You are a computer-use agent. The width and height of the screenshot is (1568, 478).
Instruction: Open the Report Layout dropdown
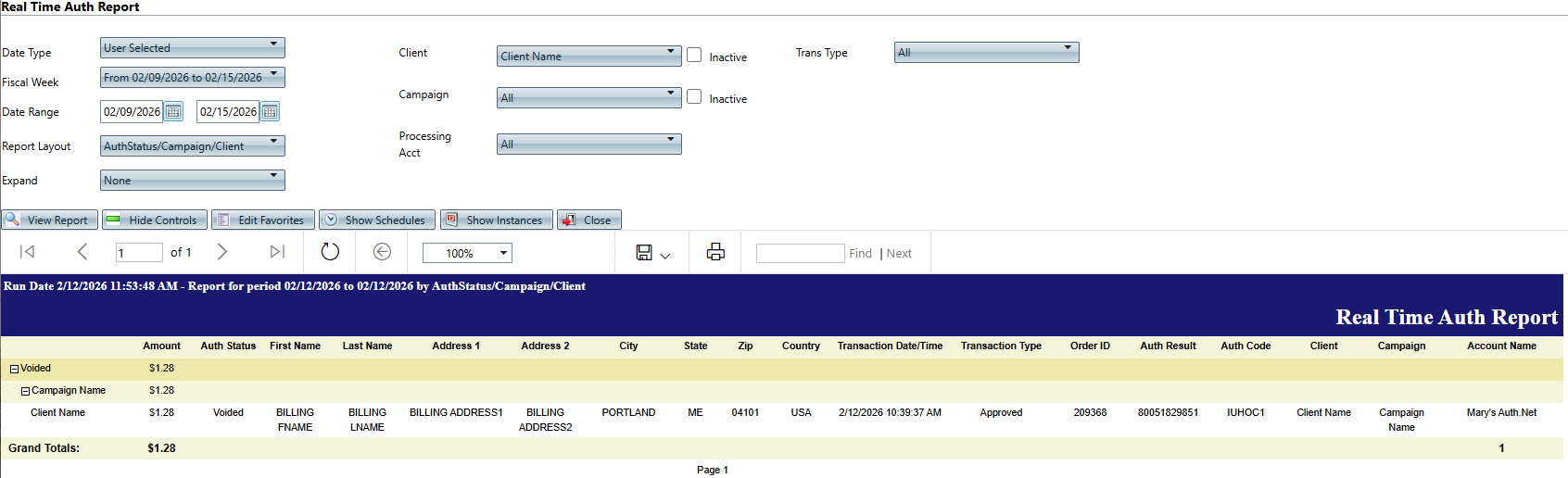[x=192, y=145]
